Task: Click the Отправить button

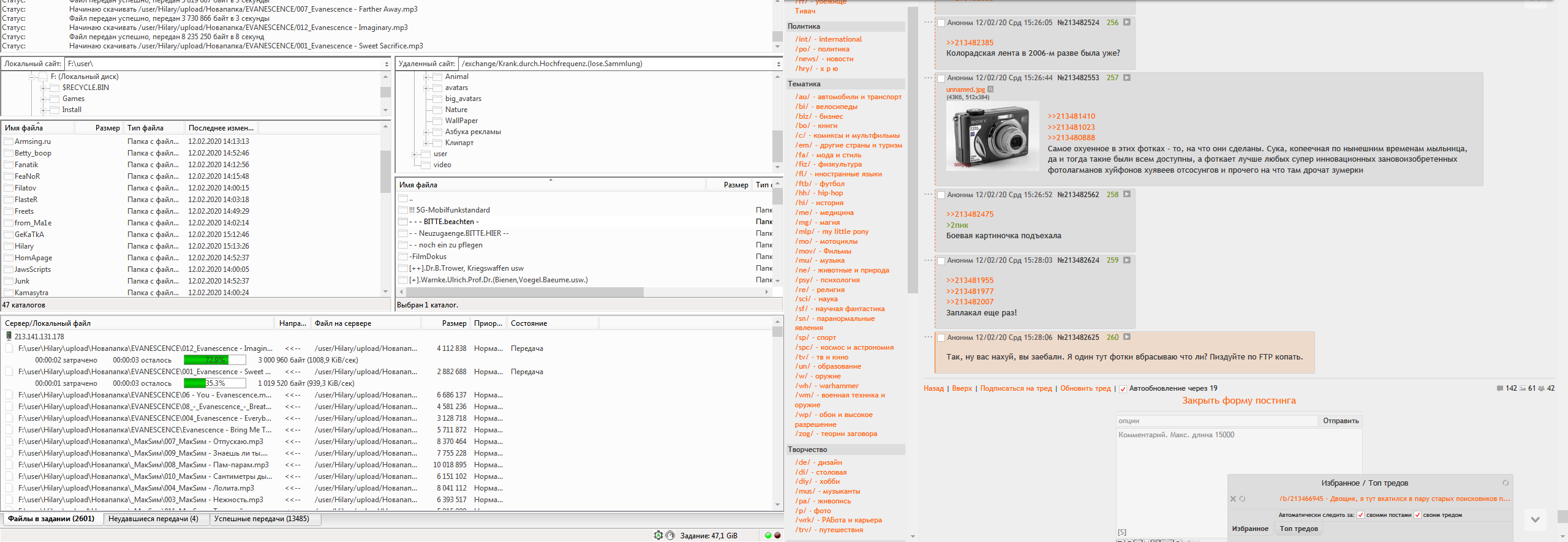Action: 1341,421
